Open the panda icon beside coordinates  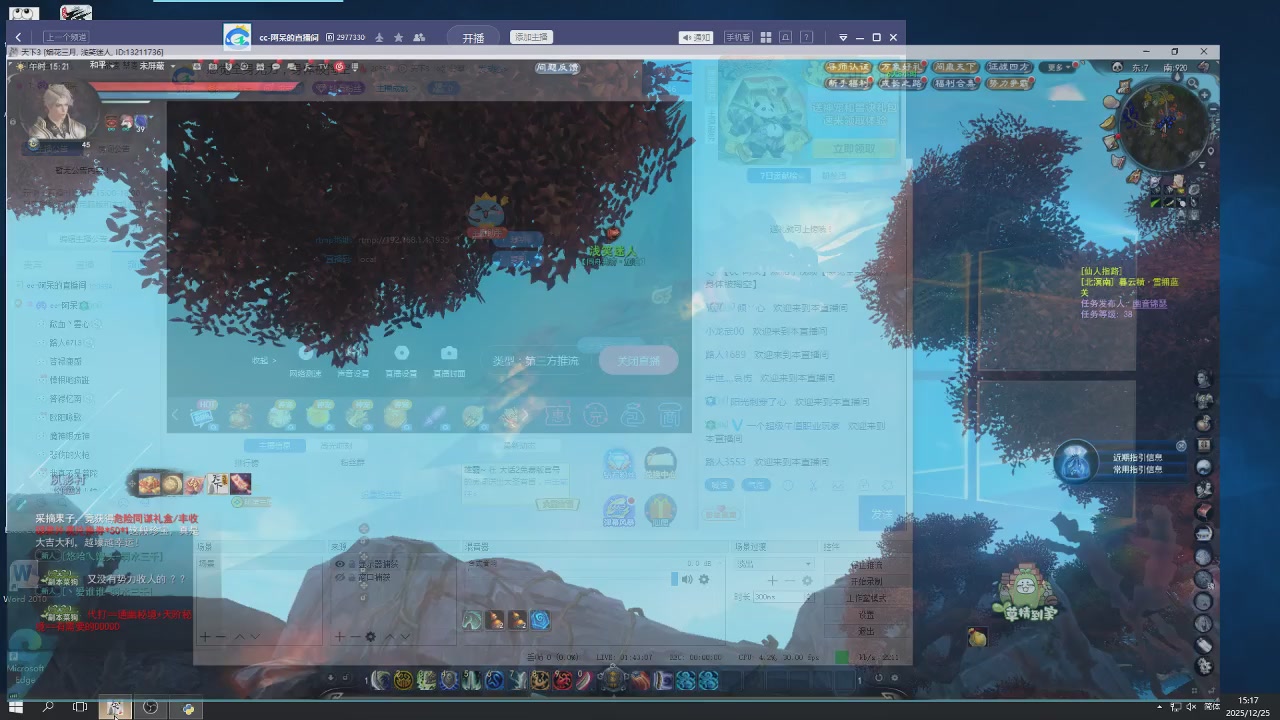pos(1117,67)
